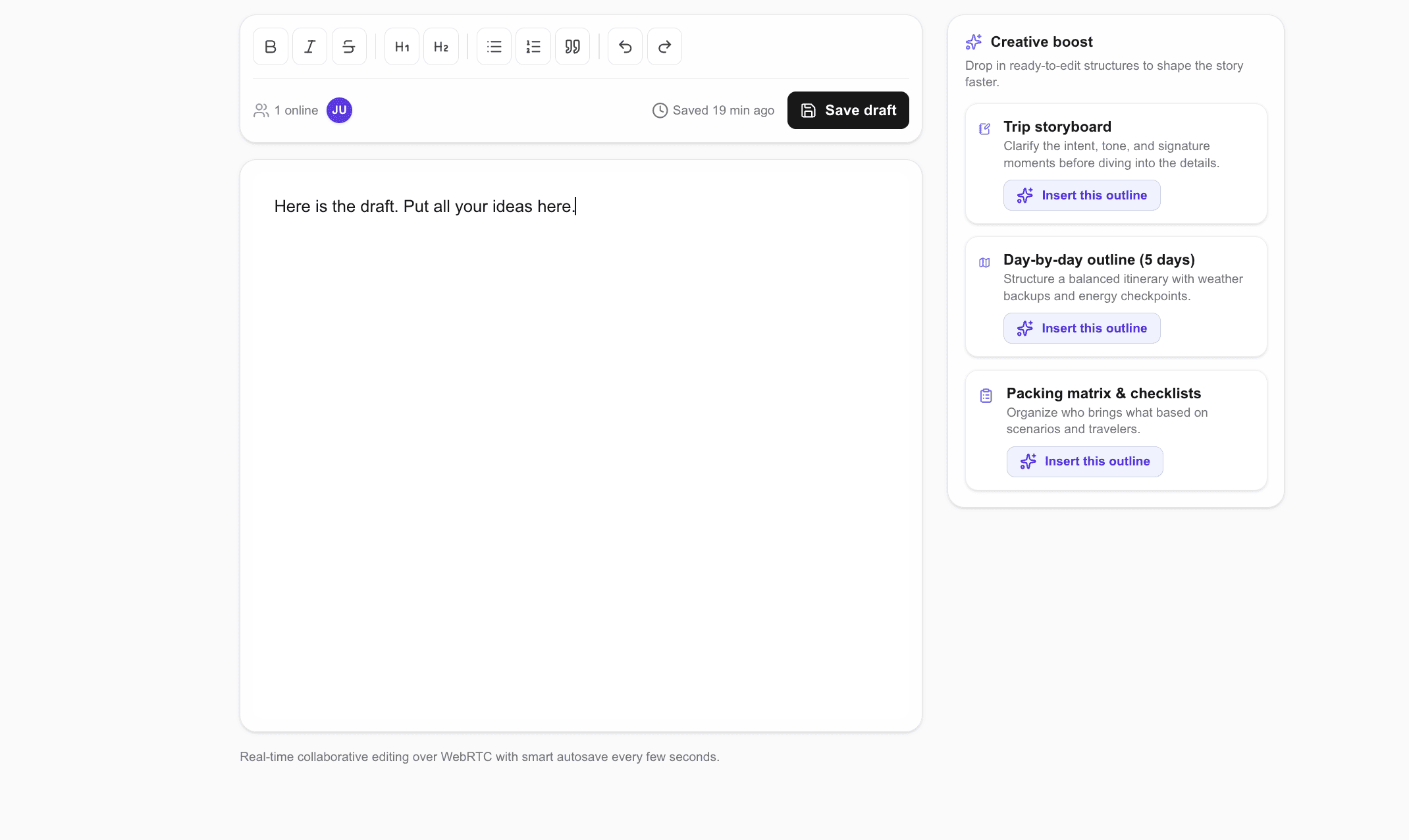Viewport: 1409px width, 840px height.
Task: Click the JU user avatar
Action: click(x=339, y=111)
